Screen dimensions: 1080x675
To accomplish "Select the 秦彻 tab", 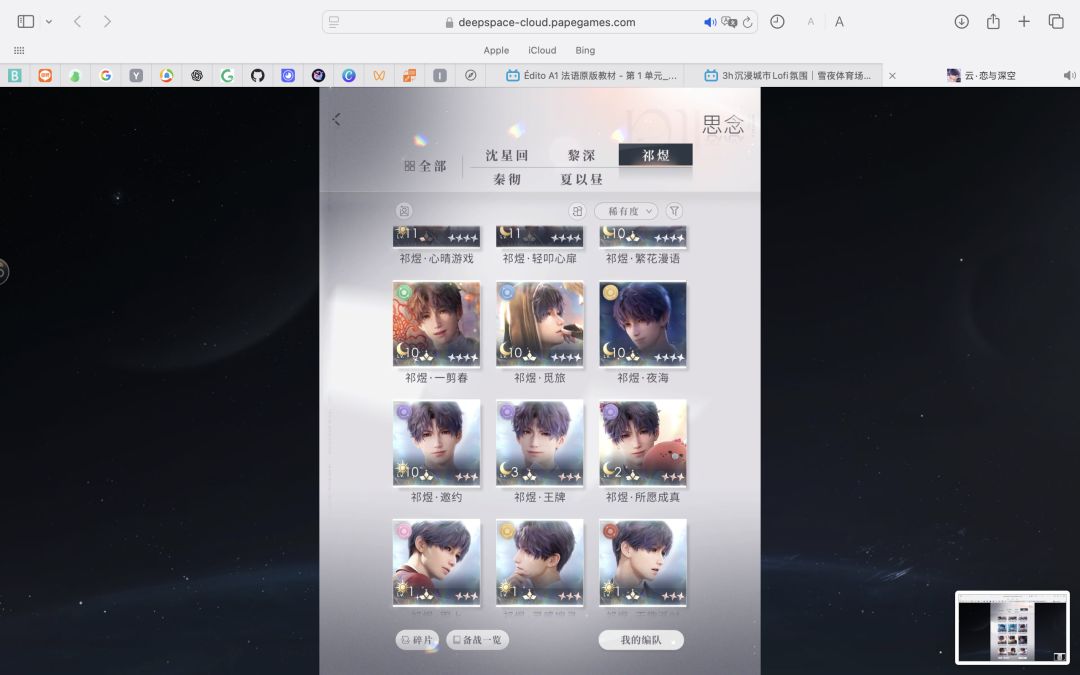I will (507, 180).
